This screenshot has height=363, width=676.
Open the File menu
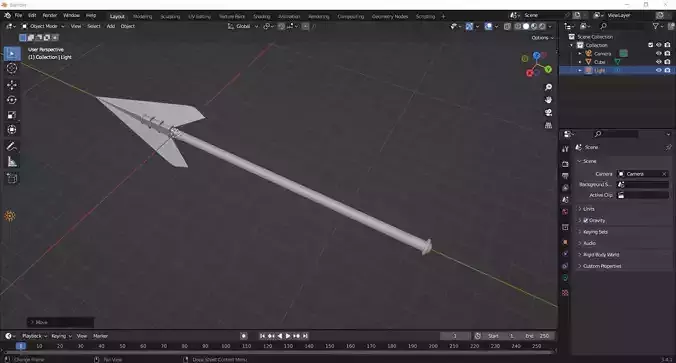(x=19, y=16)
